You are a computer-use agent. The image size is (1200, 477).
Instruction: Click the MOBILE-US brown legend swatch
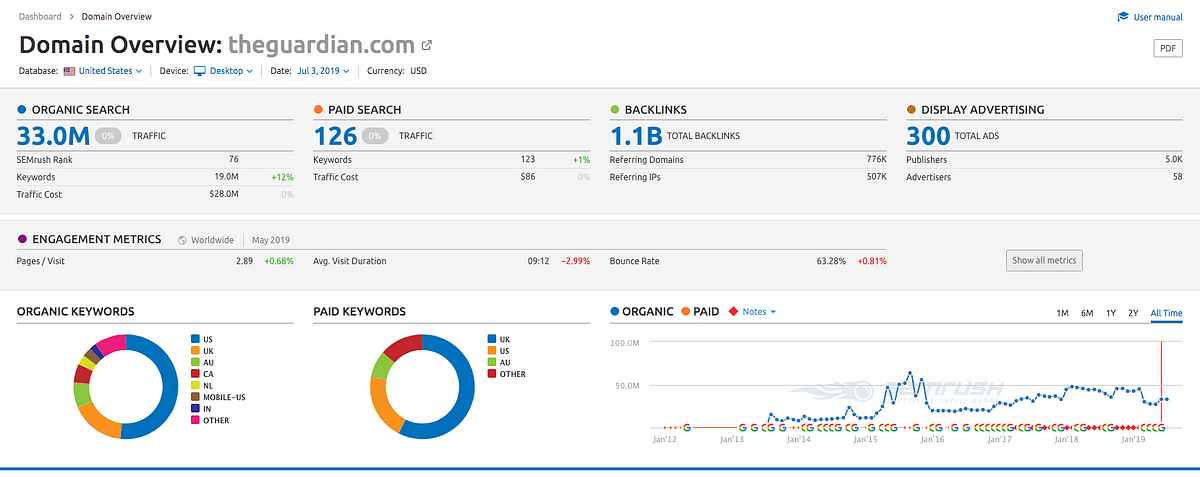[x=195, y=397]
